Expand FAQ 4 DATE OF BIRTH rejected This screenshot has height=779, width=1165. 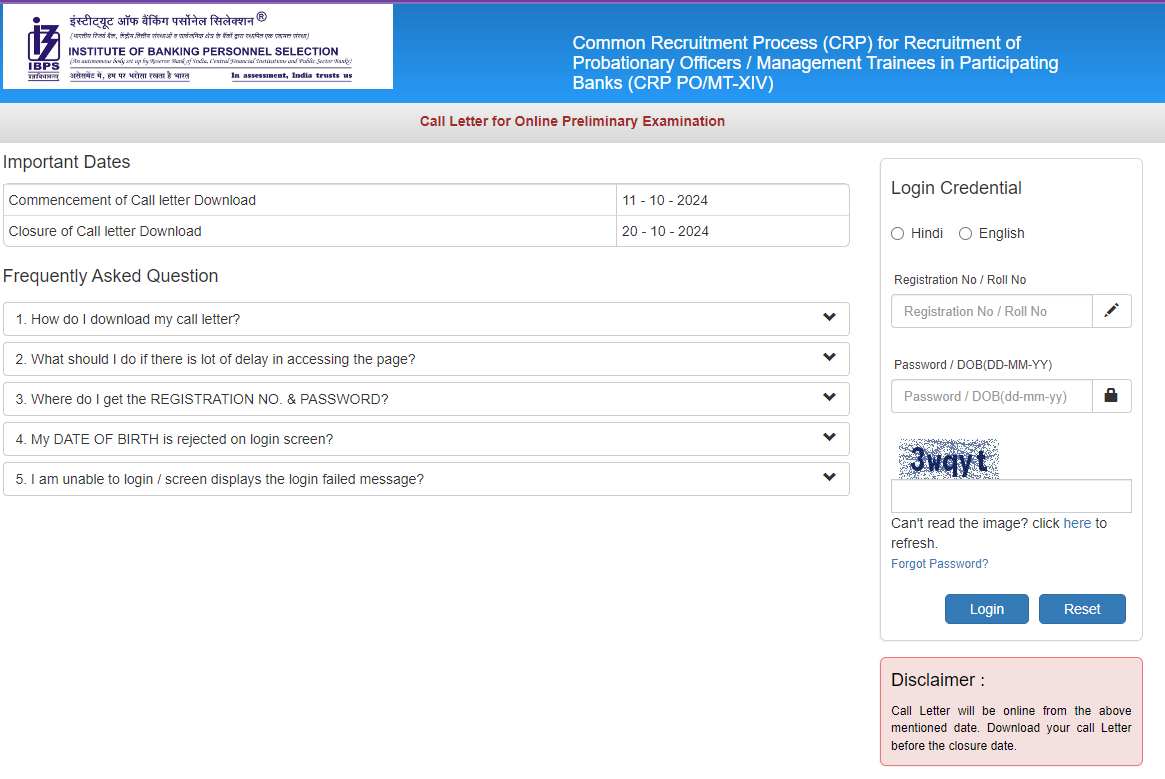(x=426, y=439)
